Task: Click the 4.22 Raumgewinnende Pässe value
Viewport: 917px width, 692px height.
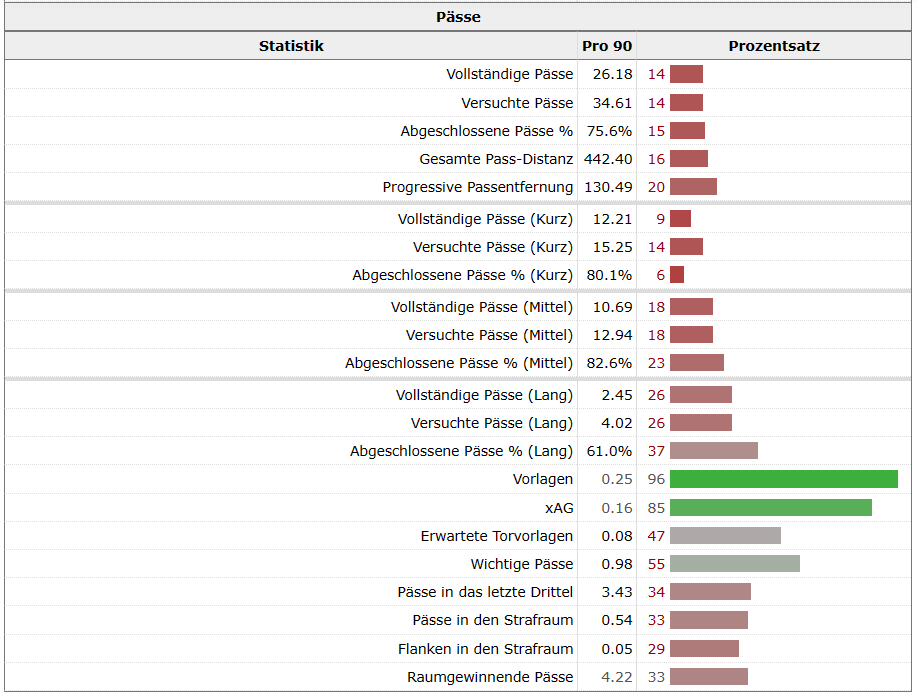Action: pyautogui.click(x=617, y=677)
